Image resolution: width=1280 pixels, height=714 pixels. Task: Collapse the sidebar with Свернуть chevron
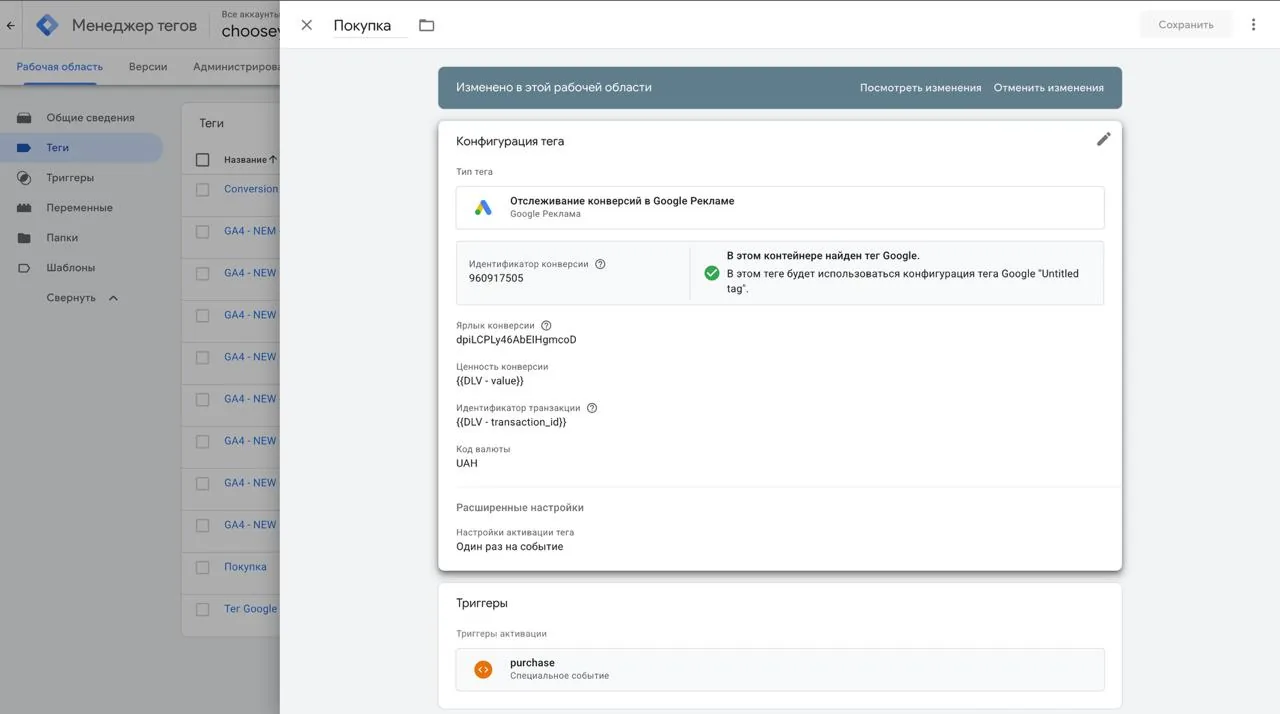click(x=113, y=298)
